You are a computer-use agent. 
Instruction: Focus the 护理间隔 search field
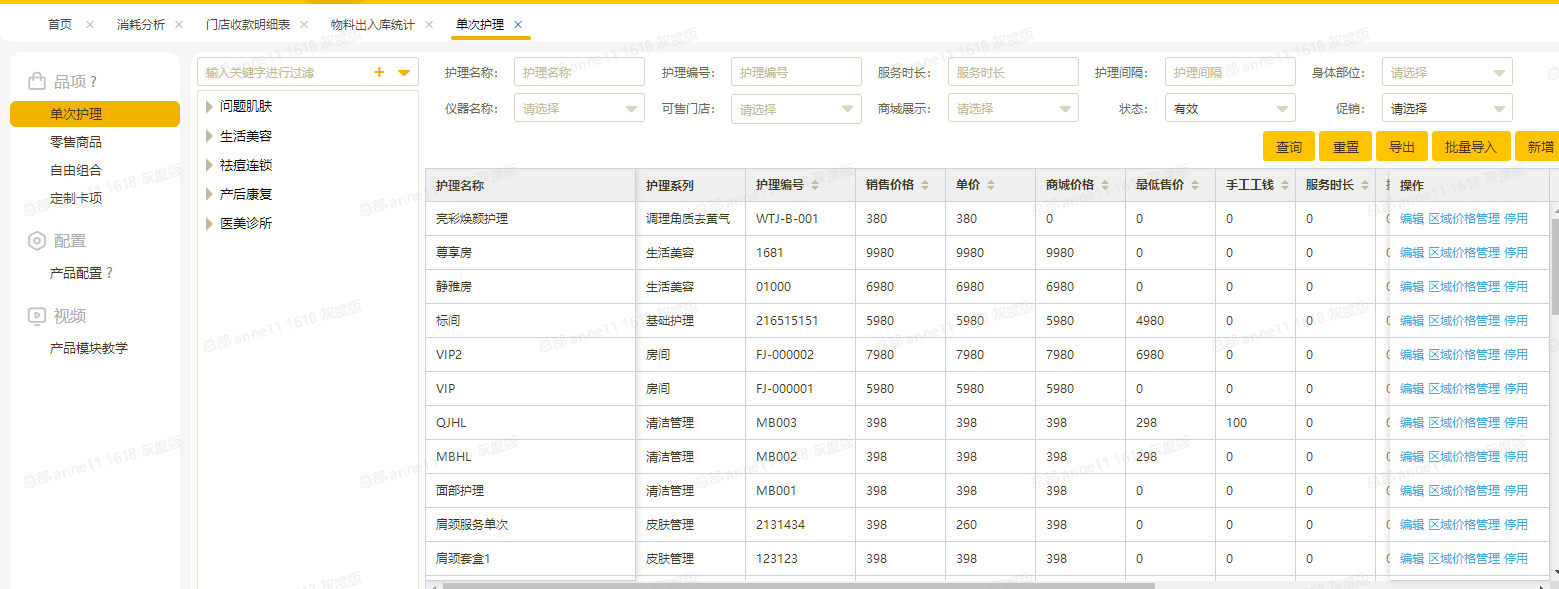[x=1230, y=72]
